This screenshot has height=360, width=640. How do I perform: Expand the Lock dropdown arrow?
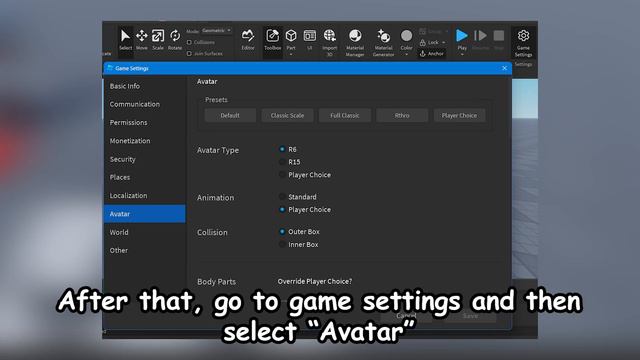444,42
